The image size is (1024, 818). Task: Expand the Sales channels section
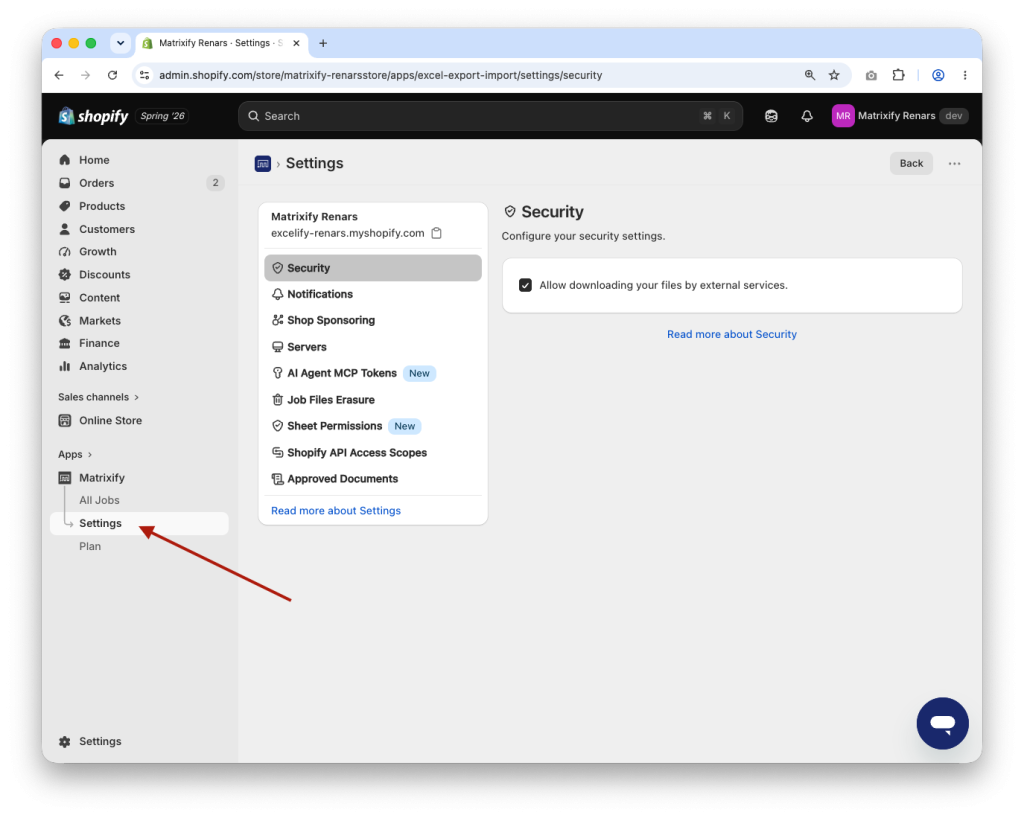[x=99, y=397]
